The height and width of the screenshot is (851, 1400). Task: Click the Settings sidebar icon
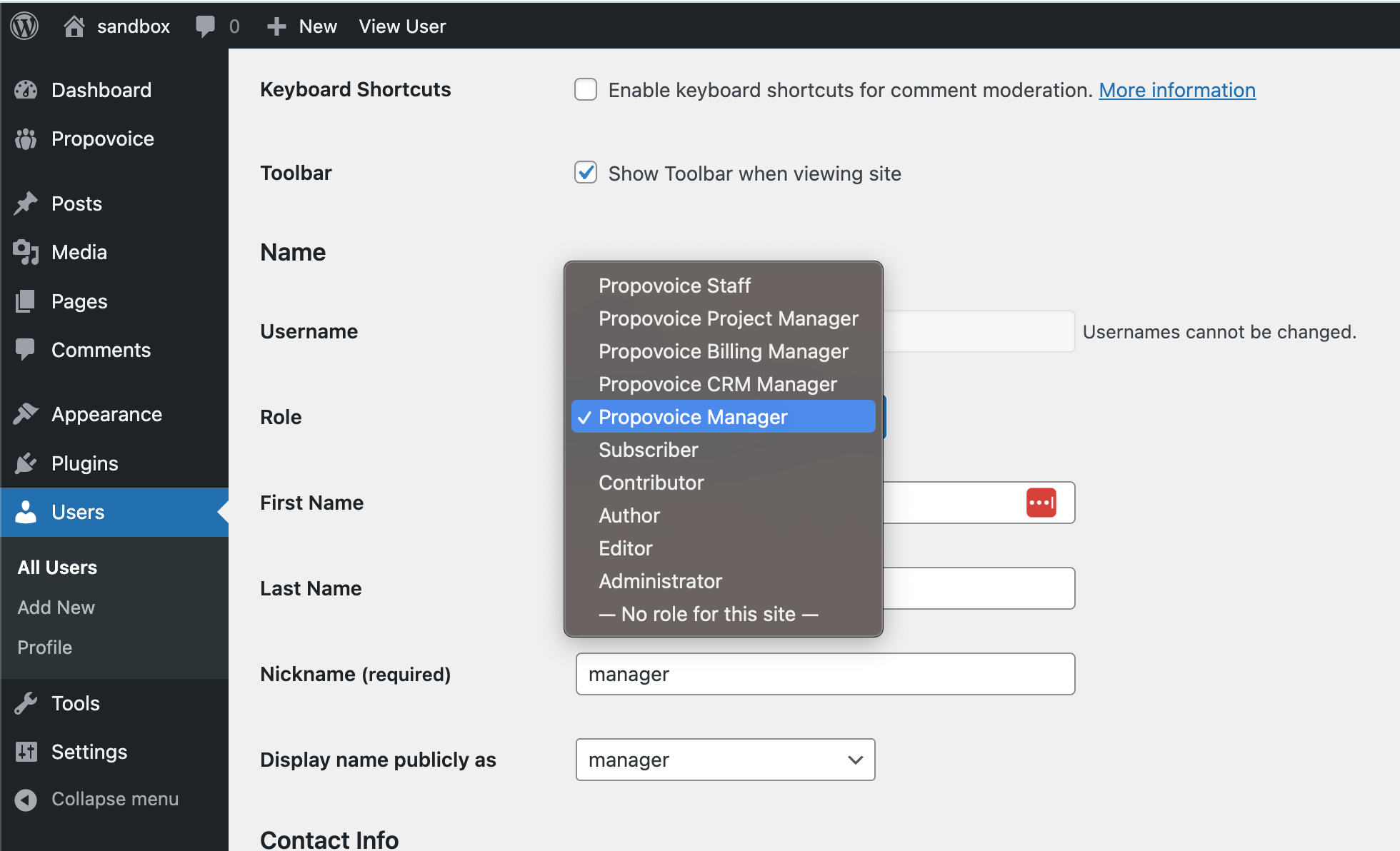[x=26, y=750]
